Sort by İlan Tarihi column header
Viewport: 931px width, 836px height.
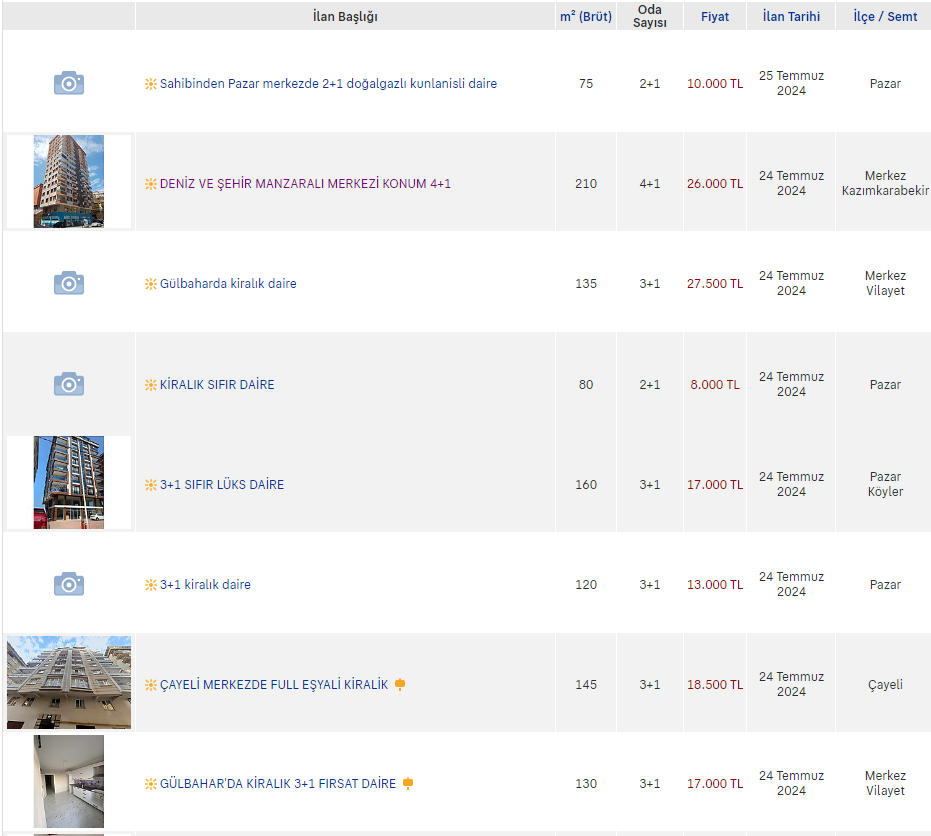[x=790, y=17]
